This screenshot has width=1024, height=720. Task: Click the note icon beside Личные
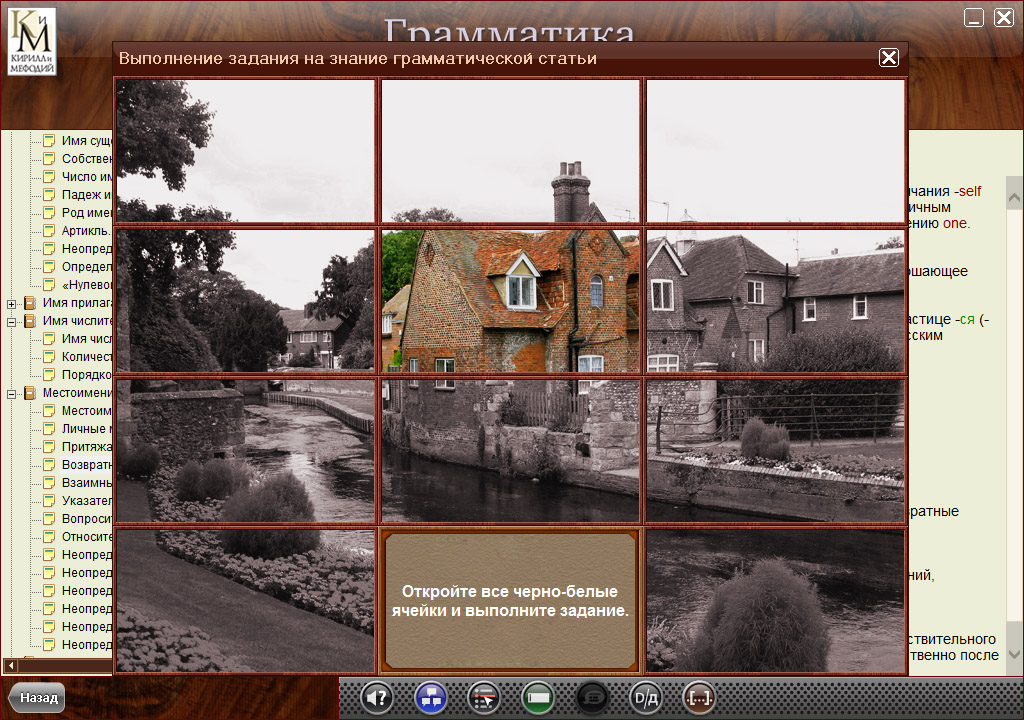click(49, 429)
